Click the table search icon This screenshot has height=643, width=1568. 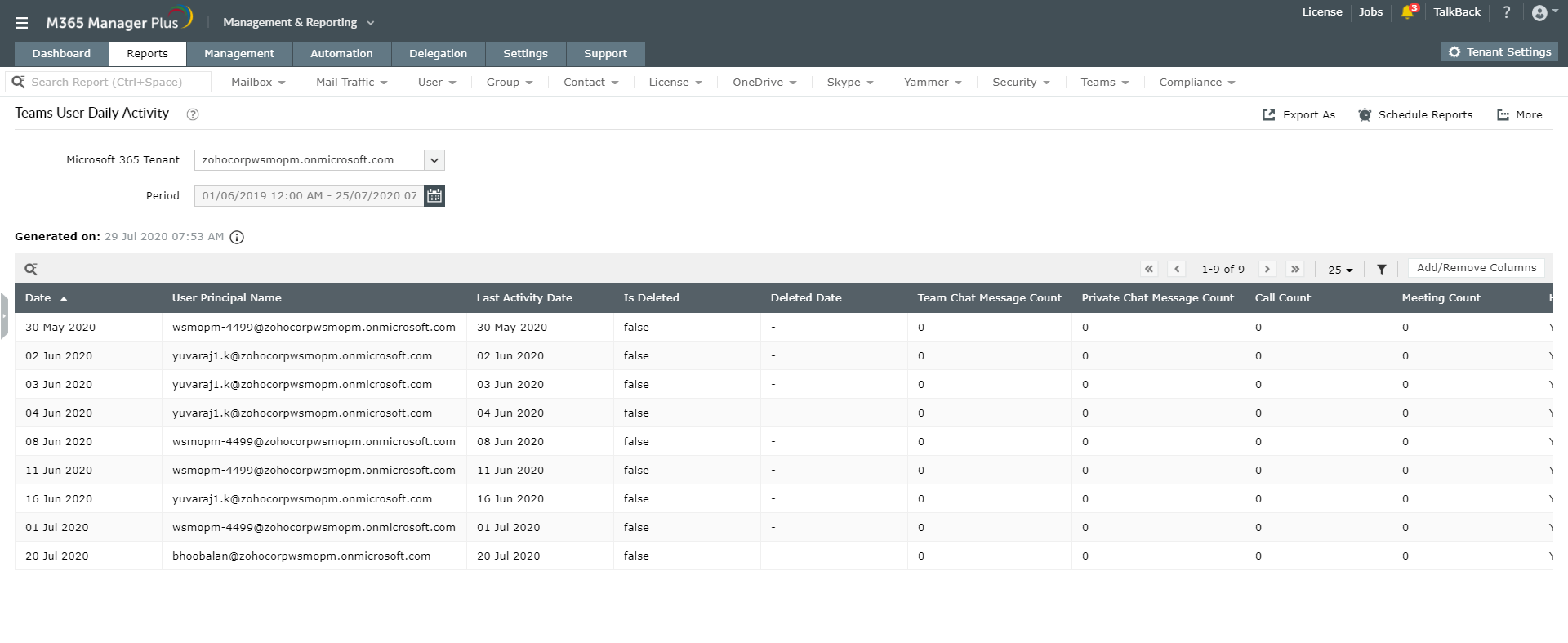pyautogui.click(x=31, y=269)
